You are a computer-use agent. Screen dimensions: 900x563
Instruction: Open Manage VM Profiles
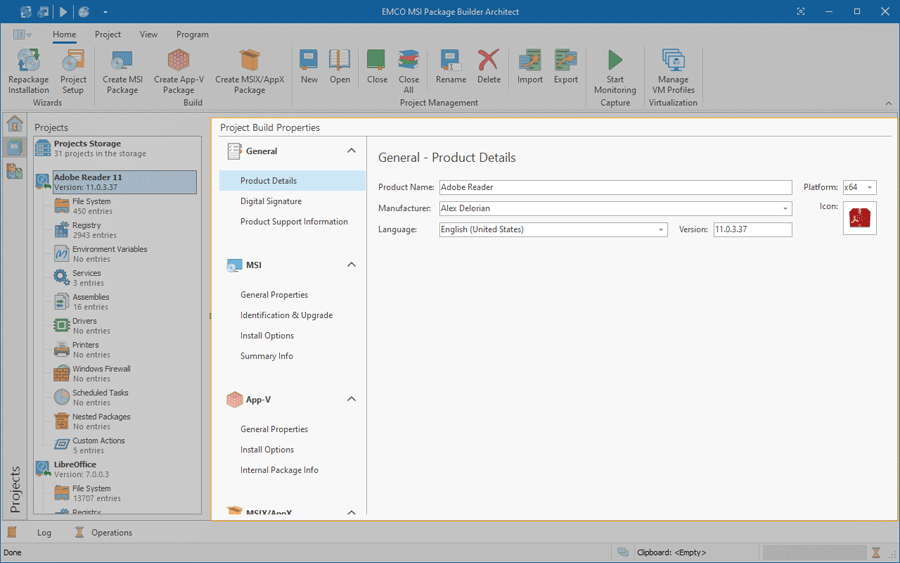[673, 71]
